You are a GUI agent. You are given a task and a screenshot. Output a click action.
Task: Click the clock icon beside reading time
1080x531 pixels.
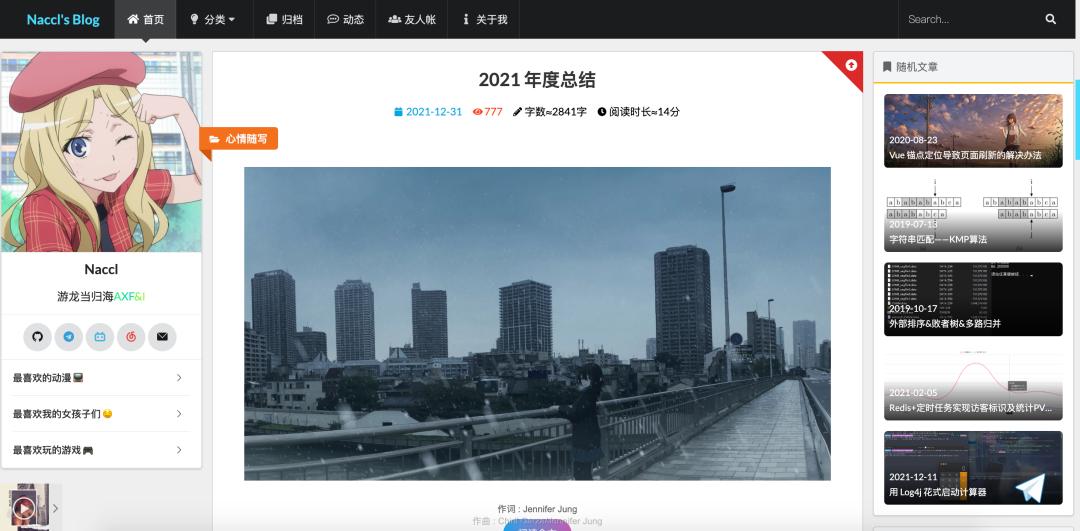point(602,112)
